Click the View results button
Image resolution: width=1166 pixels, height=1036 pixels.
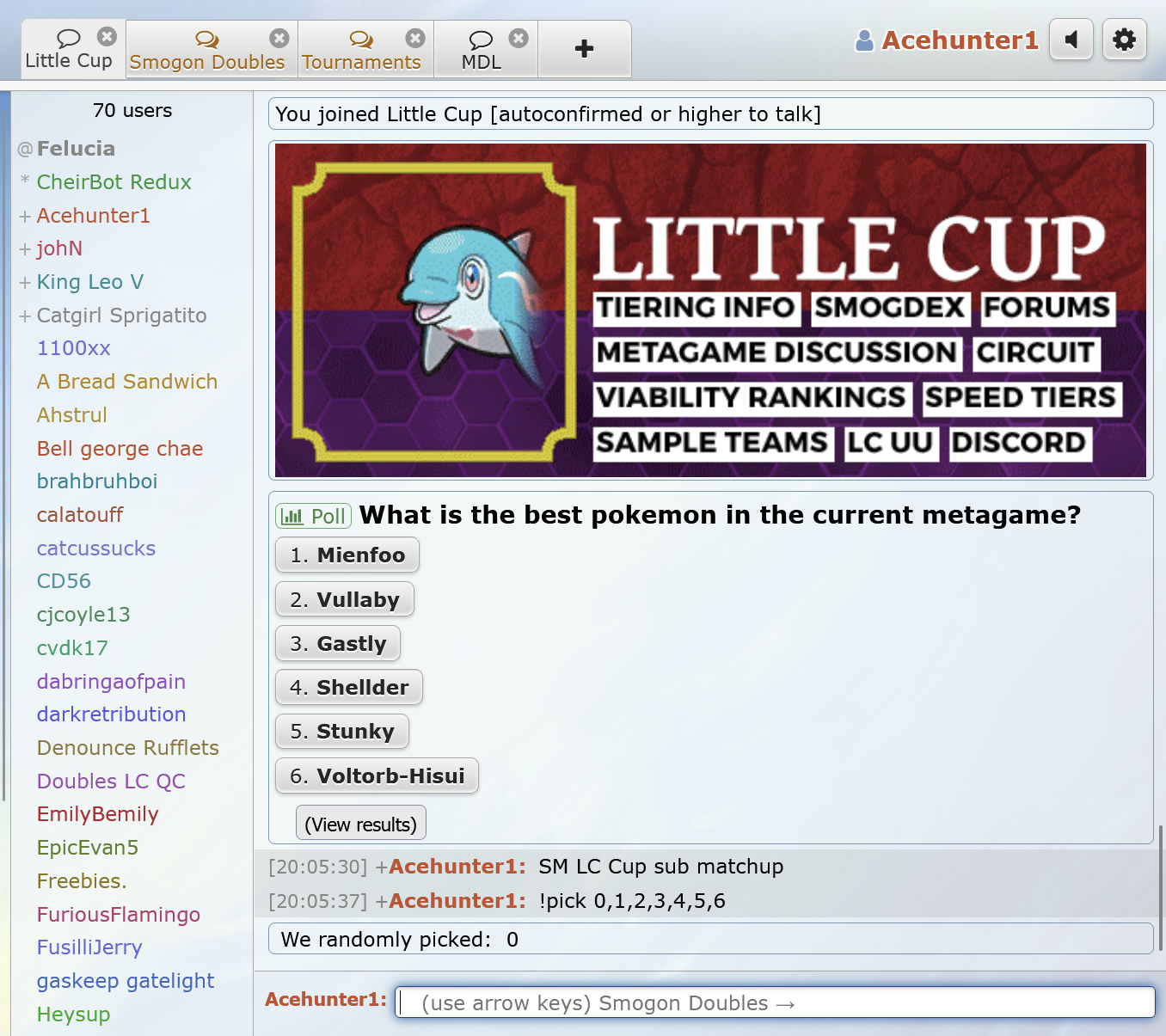click(361, 824)
